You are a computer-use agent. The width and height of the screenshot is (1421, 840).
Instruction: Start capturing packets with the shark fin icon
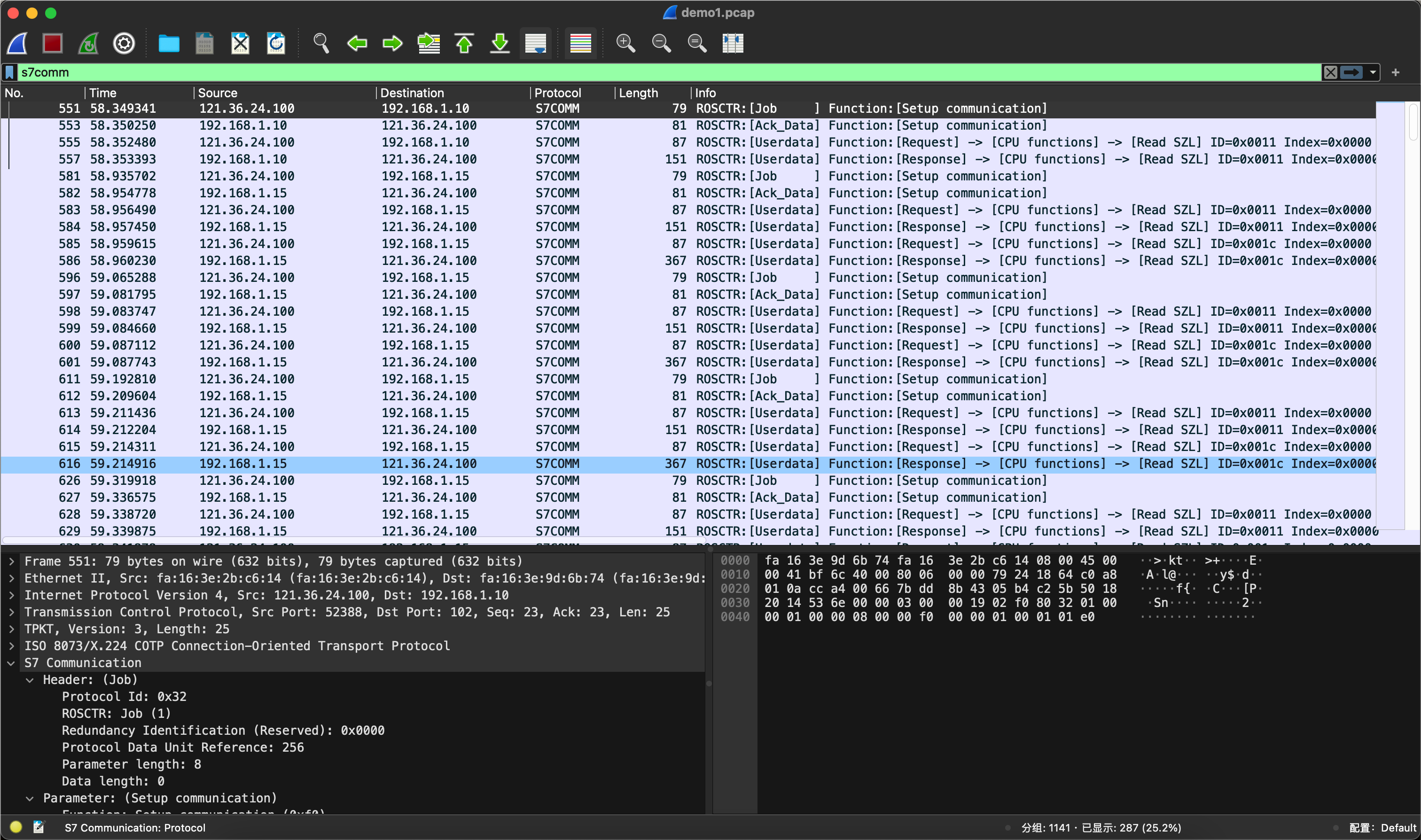pyautogui.click(x=17, y=43)
